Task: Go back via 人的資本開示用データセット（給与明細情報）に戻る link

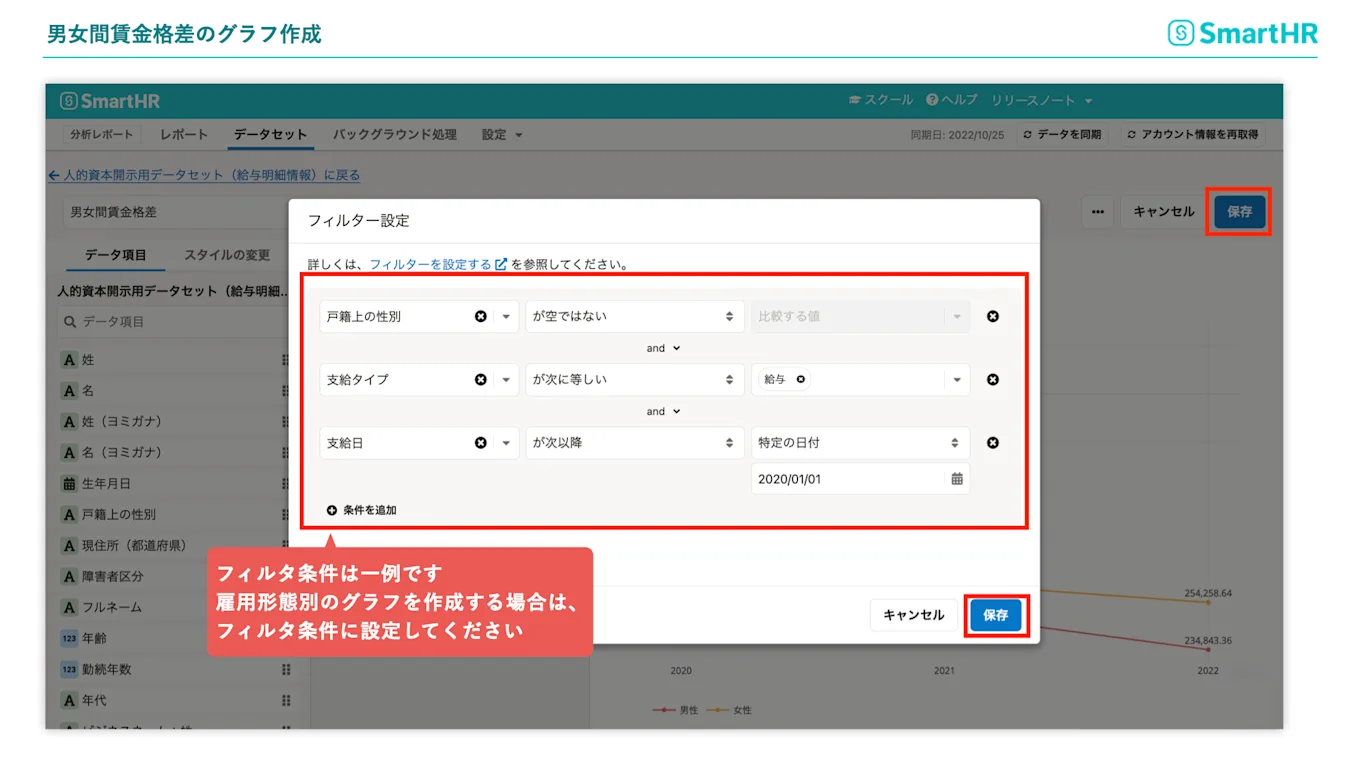Action: click(x=204, y=175)
